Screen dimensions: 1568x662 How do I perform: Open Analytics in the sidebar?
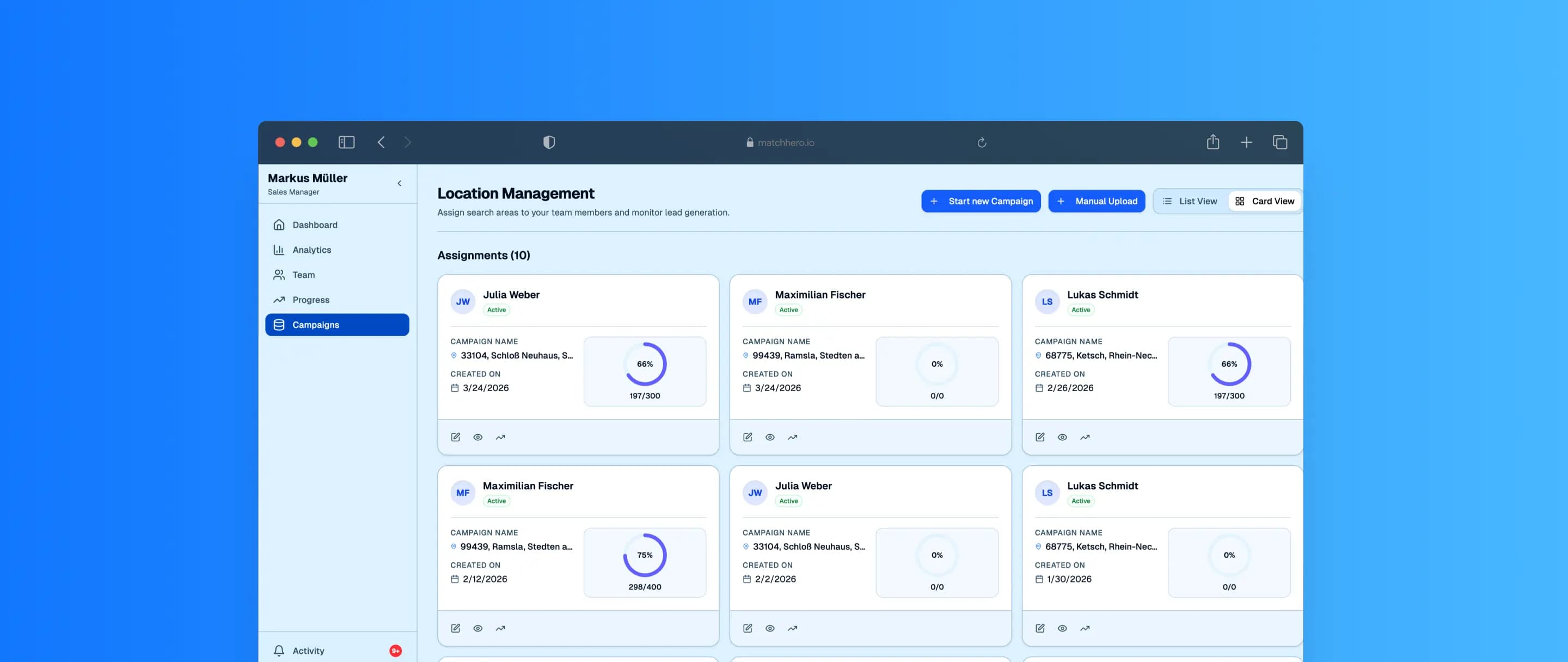tap(311, 250)
